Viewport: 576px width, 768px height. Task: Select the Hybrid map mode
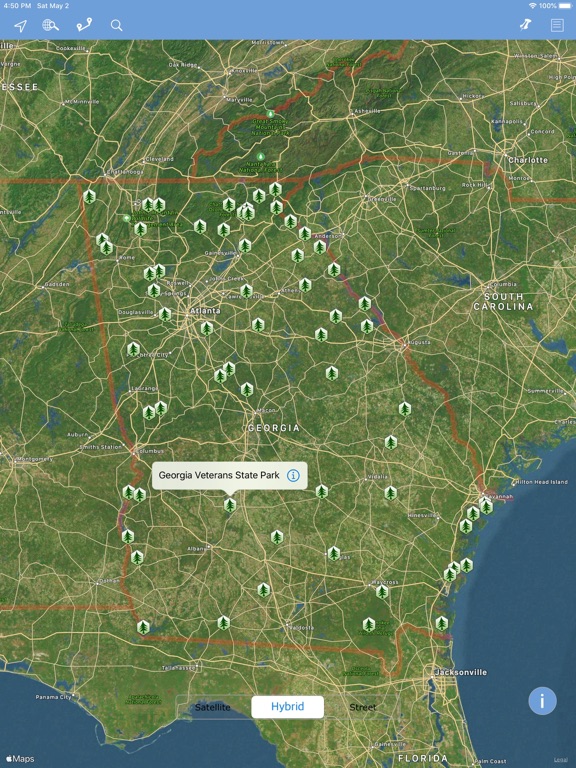[x=288, y=706]
